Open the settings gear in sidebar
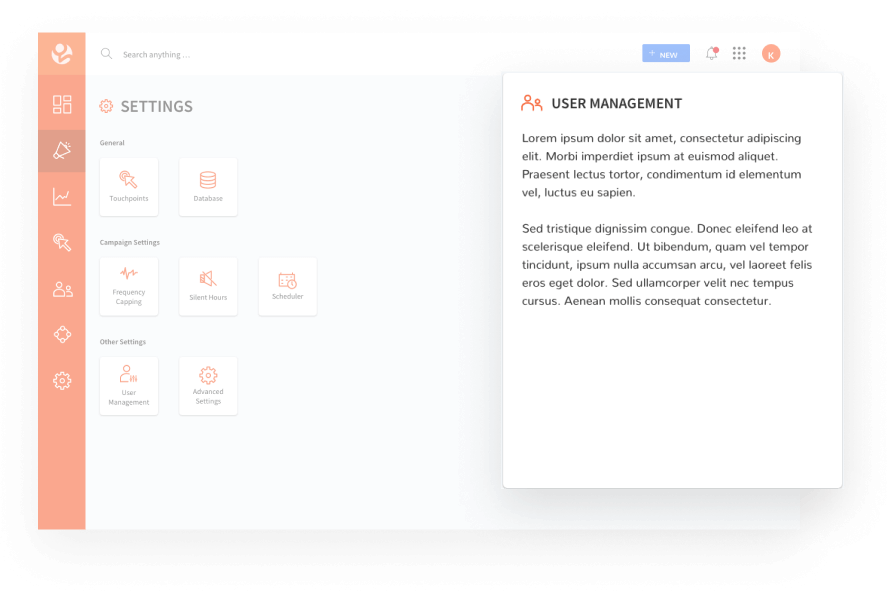The width and height of the screenshot is (896, 602). [62, 380]
